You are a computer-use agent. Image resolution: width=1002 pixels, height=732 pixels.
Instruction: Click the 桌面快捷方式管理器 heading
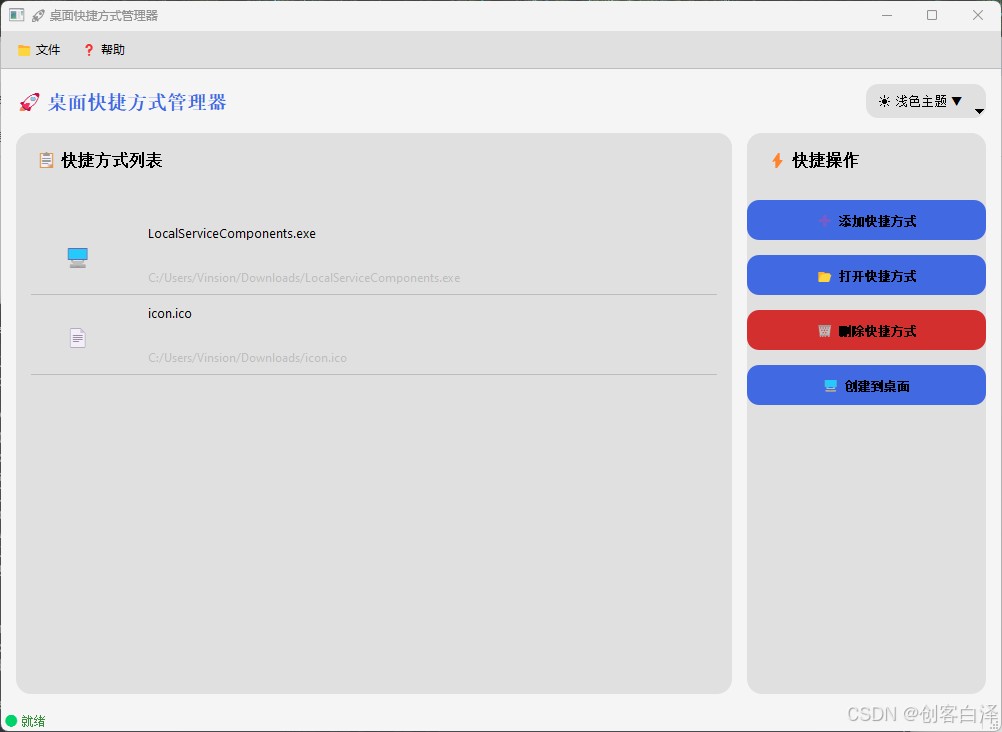137,102
